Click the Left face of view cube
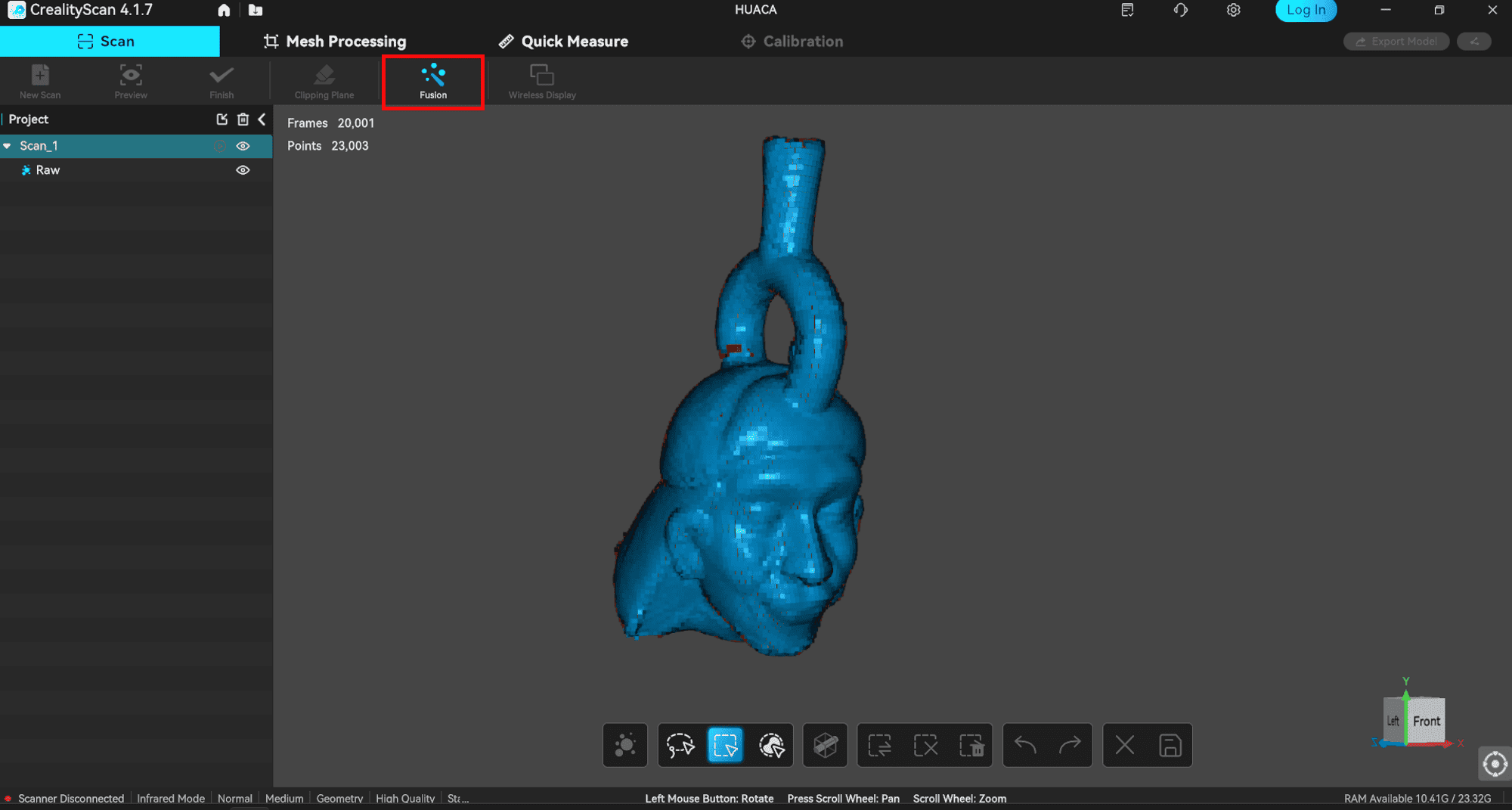The height and width of the screenshot is (810, 1512). click(x=1393, y=722)
